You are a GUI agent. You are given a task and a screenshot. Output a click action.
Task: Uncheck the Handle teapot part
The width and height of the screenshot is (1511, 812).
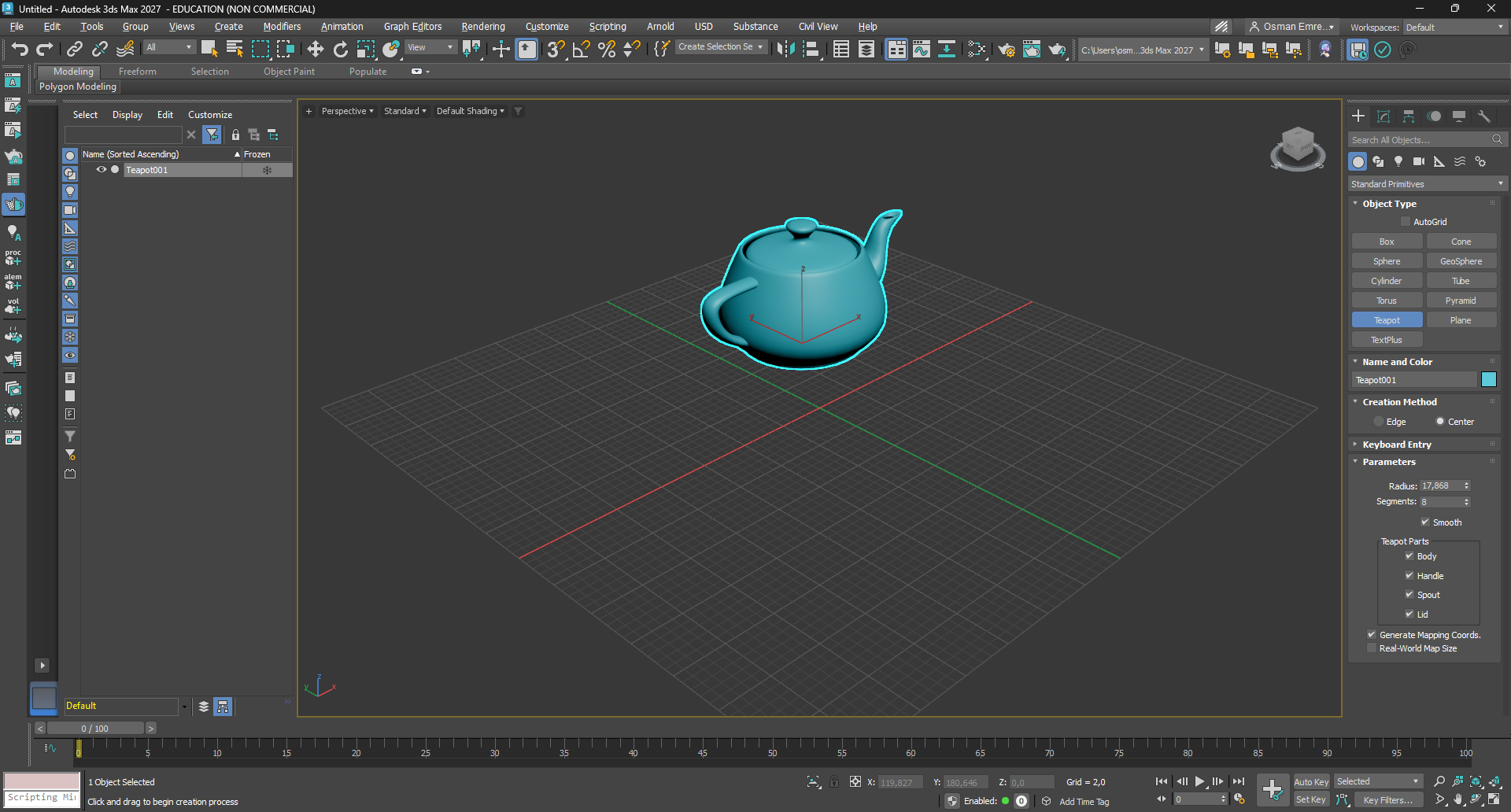click(1409, 576)
